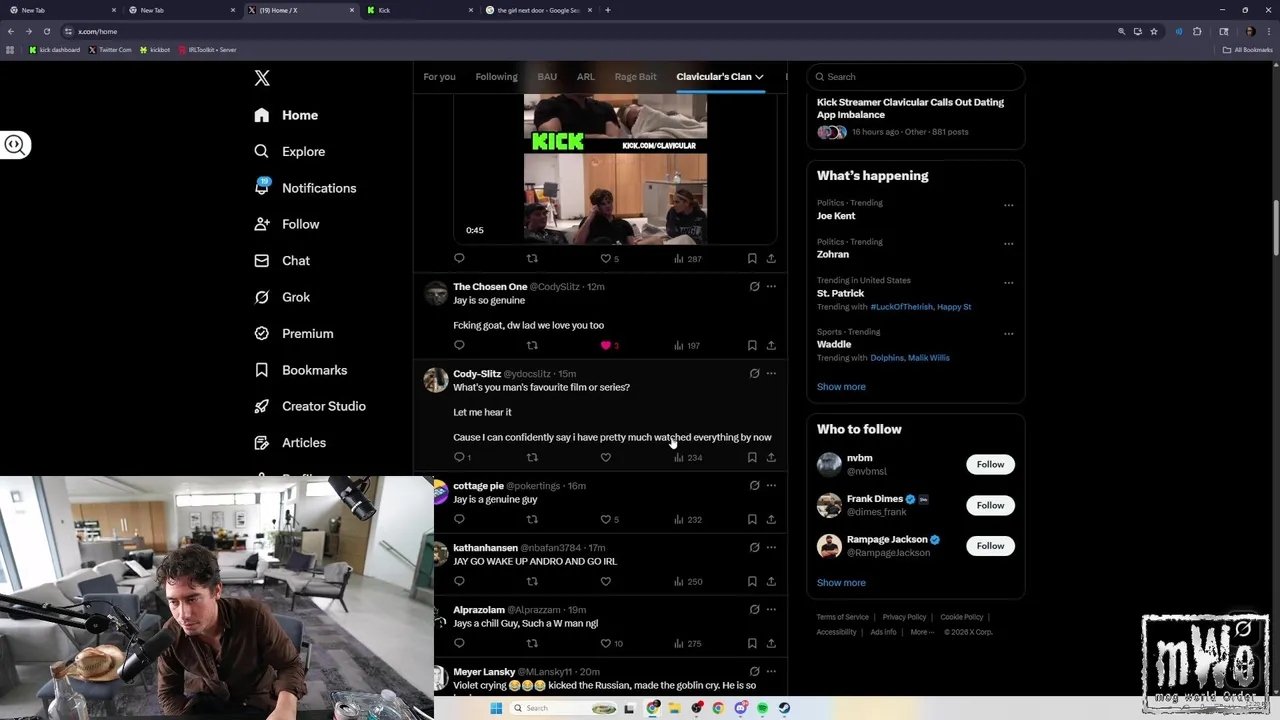The height and width of the screenshot is (720, 1280).
Task: Open the St. Patrick trending topic
Action: pyautogui.click(x=840, y=293)
